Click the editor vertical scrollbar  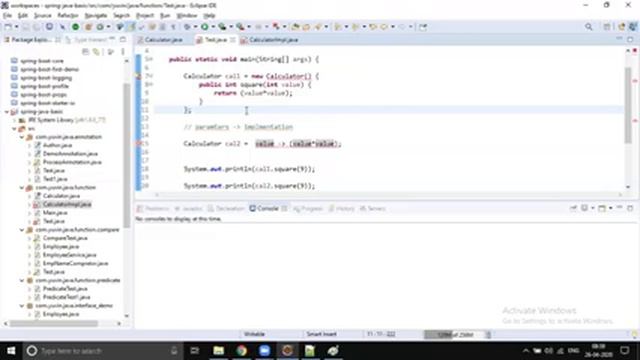click(628, 105)
